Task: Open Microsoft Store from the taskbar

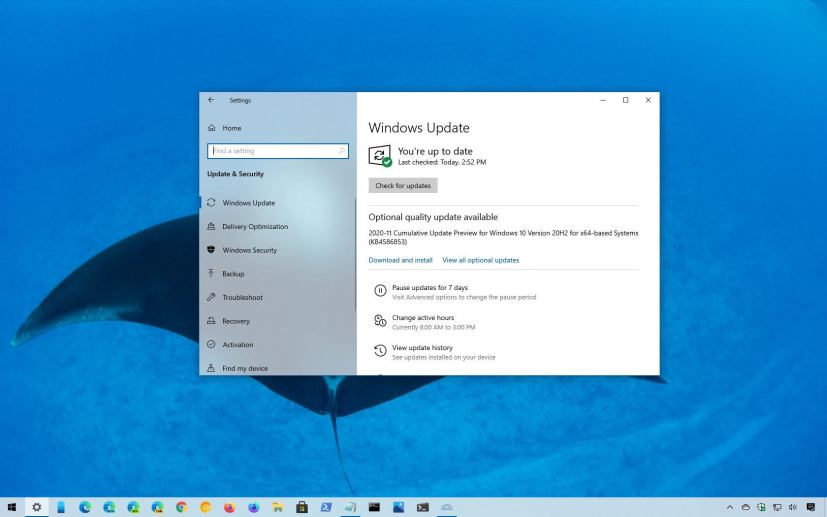Action: tap(302, 508)
